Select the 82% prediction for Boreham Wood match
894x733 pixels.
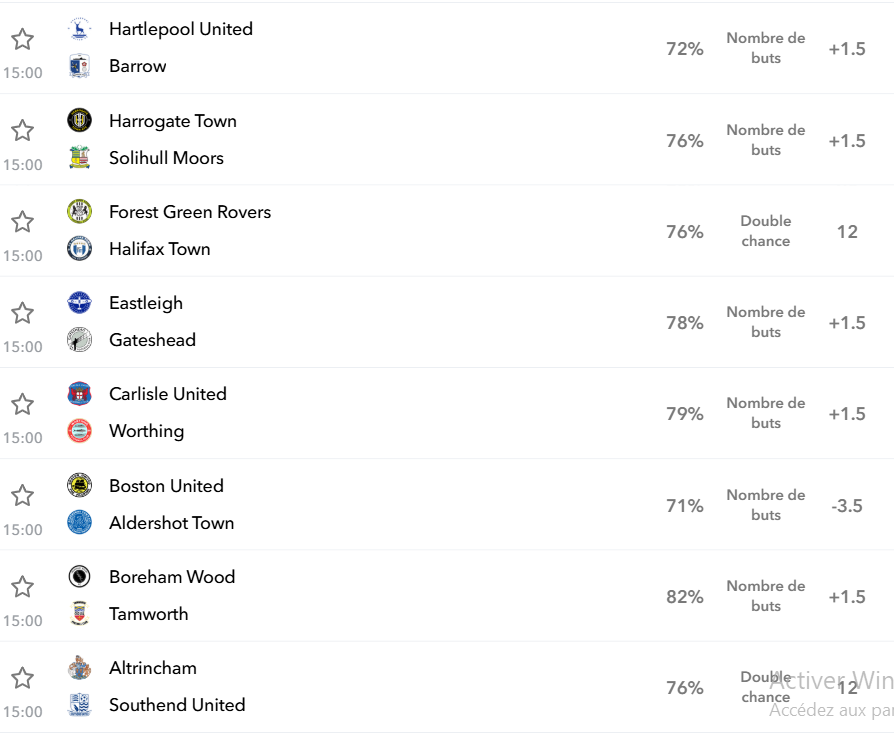coord(685,597)
